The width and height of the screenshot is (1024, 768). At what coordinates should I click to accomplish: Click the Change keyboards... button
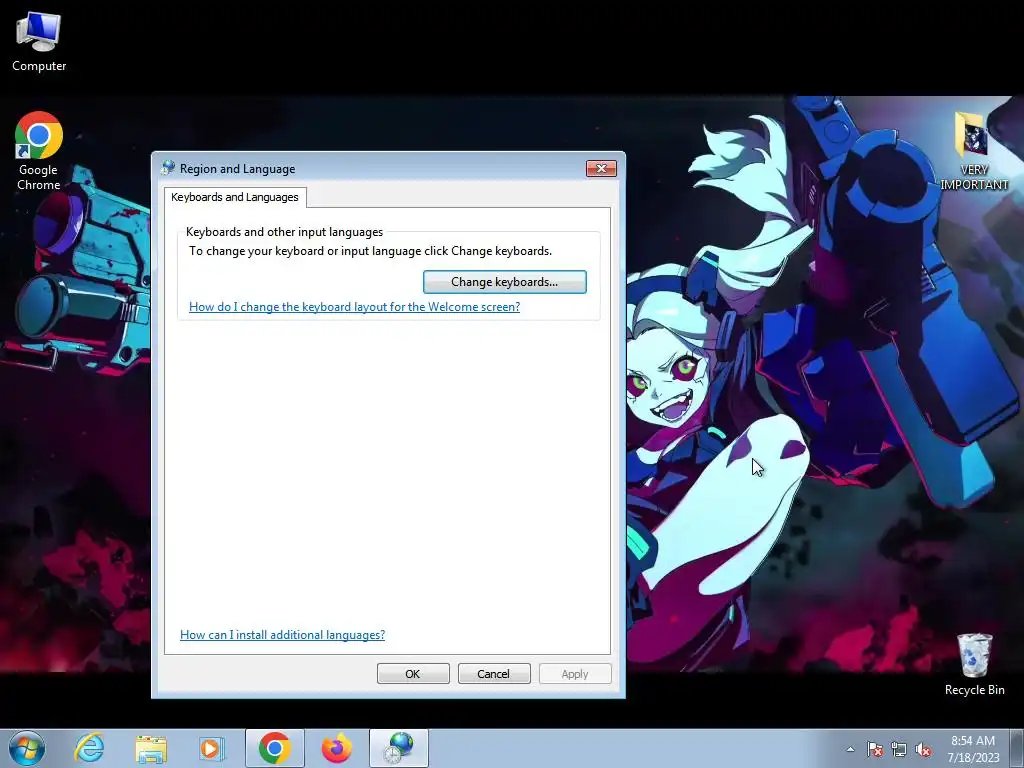(x=504, y=282)
